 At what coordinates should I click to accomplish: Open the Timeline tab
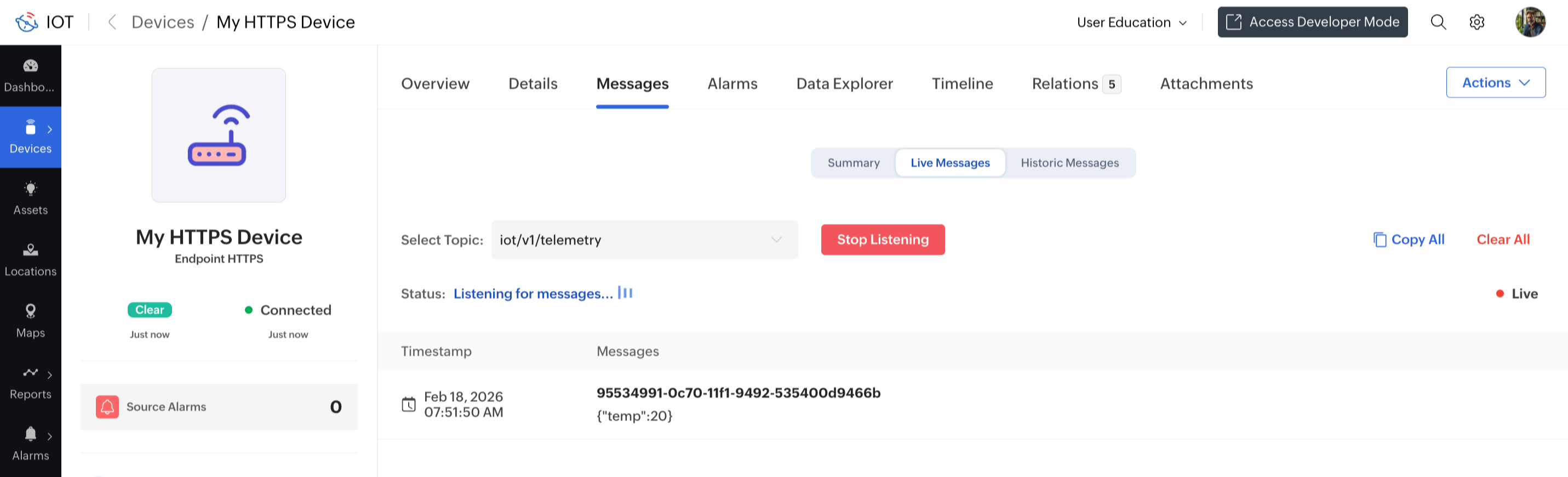[x=962, y=83]
